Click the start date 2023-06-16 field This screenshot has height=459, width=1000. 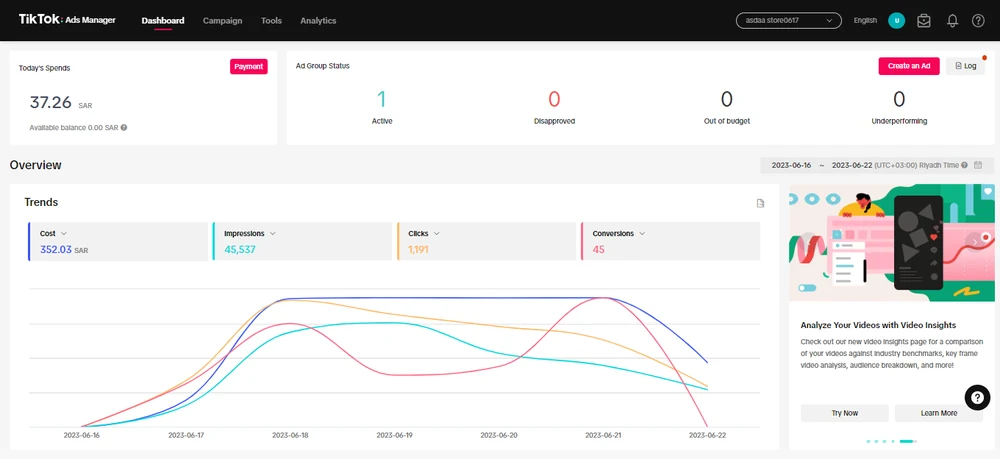pos(791,165)
